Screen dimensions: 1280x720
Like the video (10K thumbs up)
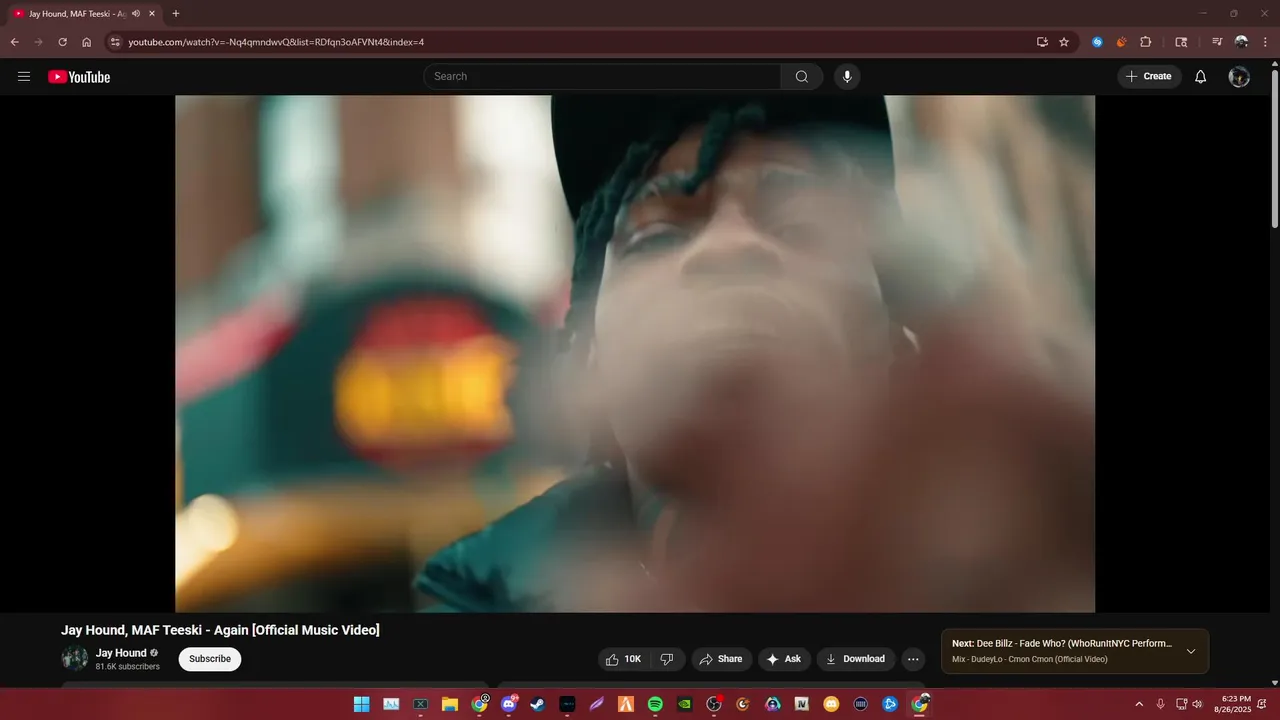click(x=624, y=659)
